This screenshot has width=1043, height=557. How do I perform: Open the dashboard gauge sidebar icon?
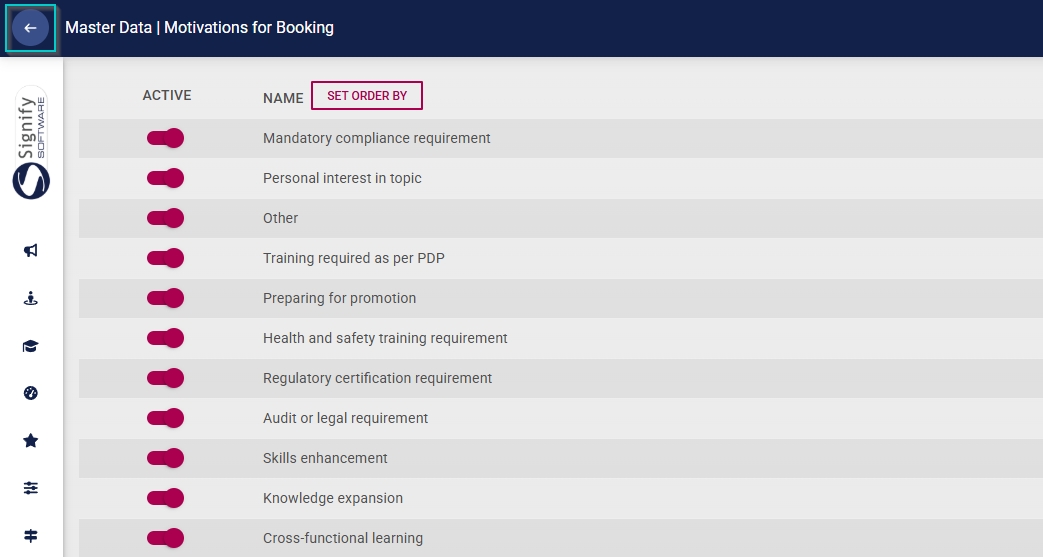pos(31,393)
